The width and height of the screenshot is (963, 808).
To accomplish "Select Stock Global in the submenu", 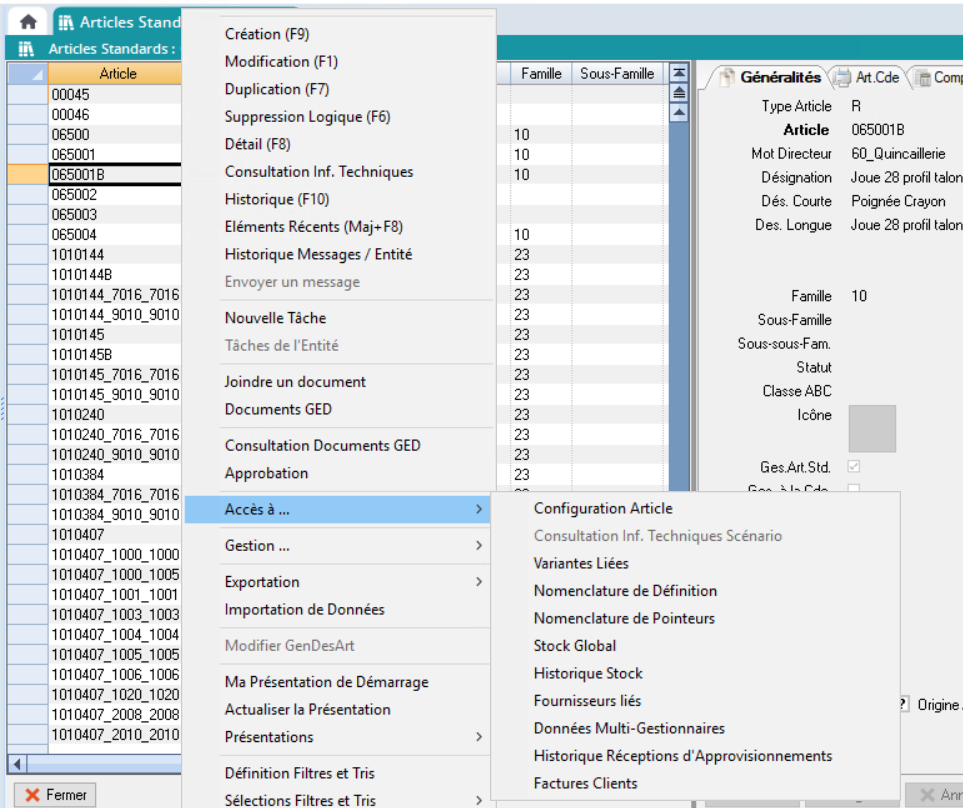I will click(x=575, y=646).
